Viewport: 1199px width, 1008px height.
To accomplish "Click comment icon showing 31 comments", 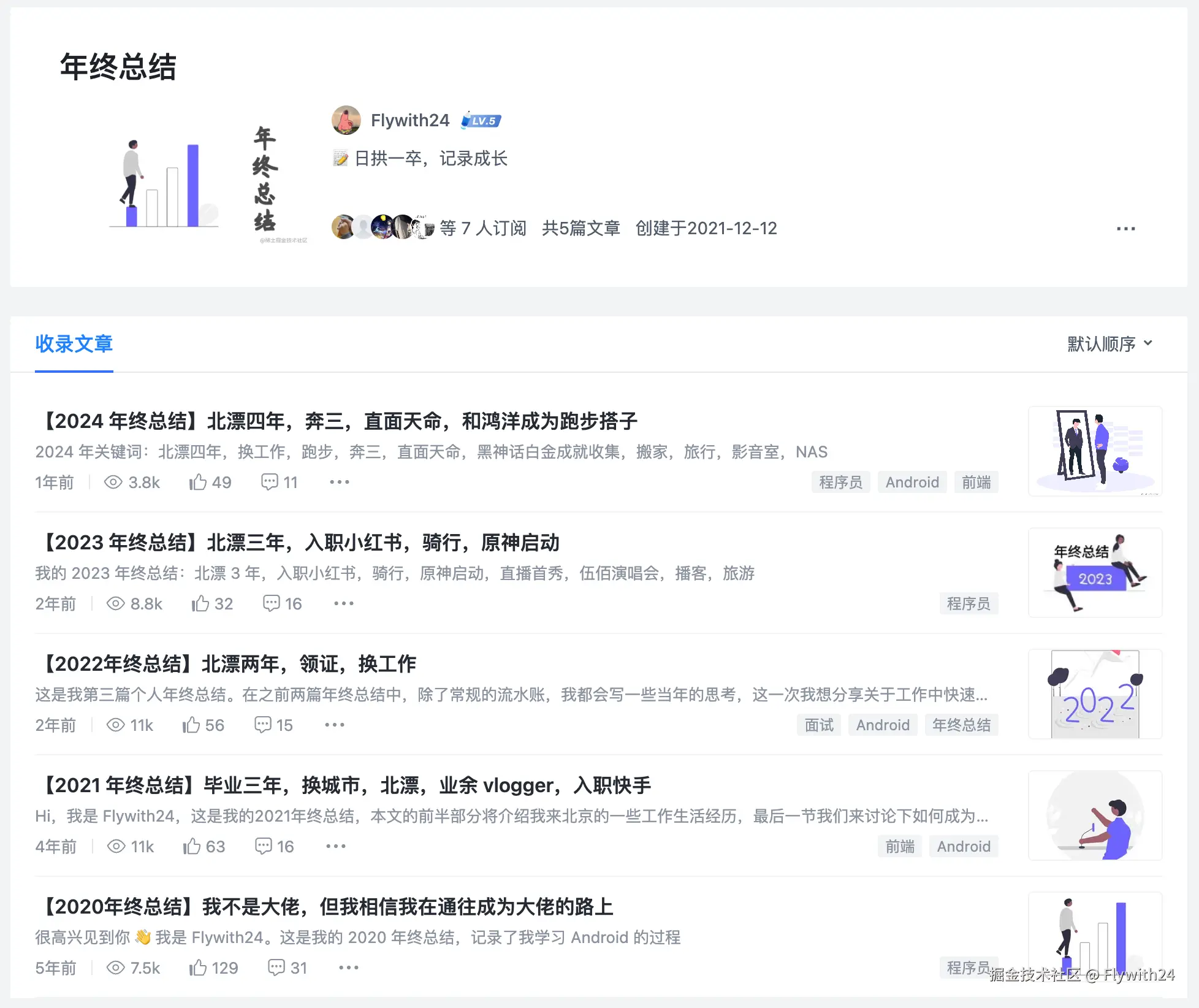I will (276, 968).
